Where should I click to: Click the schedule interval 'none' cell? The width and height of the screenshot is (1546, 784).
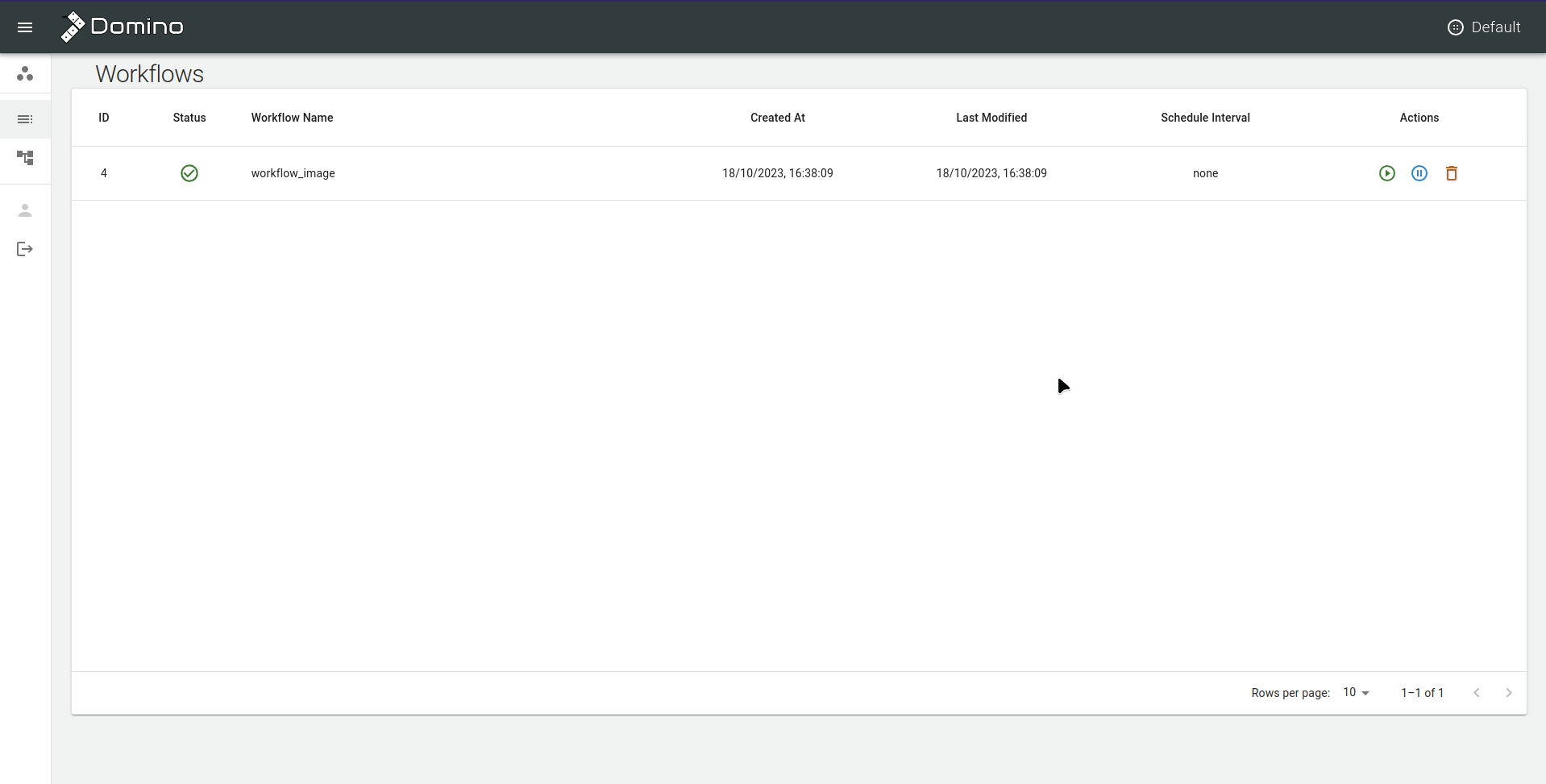click(1205, 173)
